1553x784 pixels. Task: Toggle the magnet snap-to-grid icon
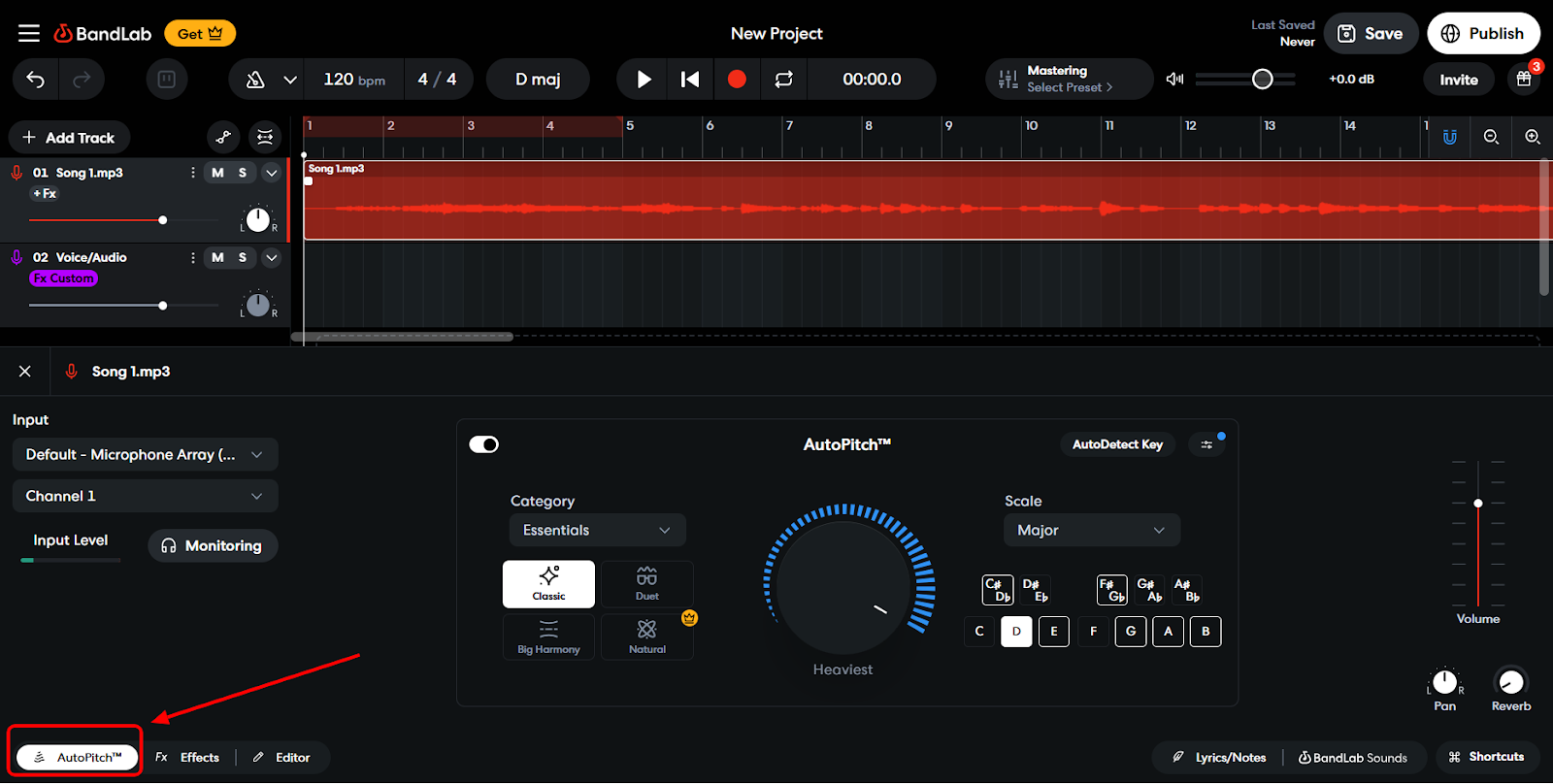pyautogui.click(x=1450, y=138)
